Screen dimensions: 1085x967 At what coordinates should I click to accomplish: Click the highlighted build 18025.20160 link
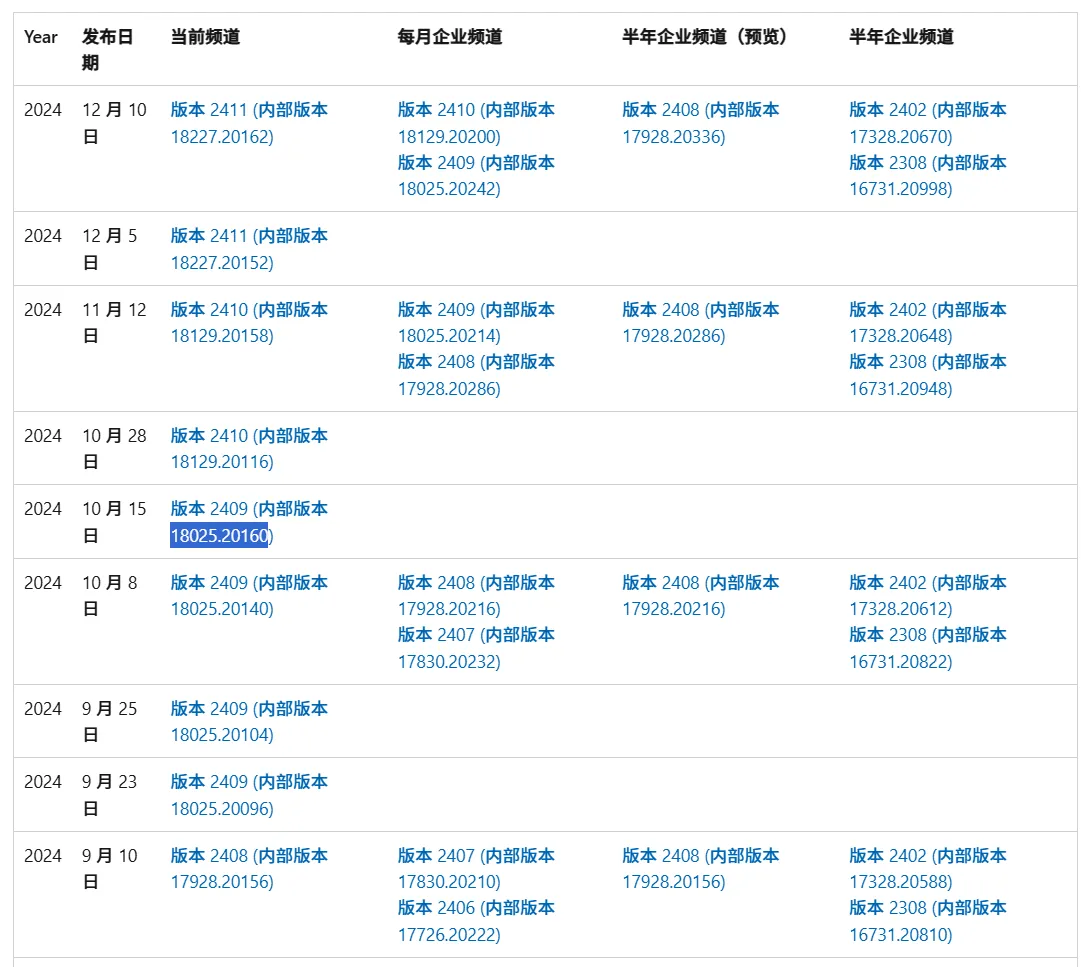[x=219, y=536]
